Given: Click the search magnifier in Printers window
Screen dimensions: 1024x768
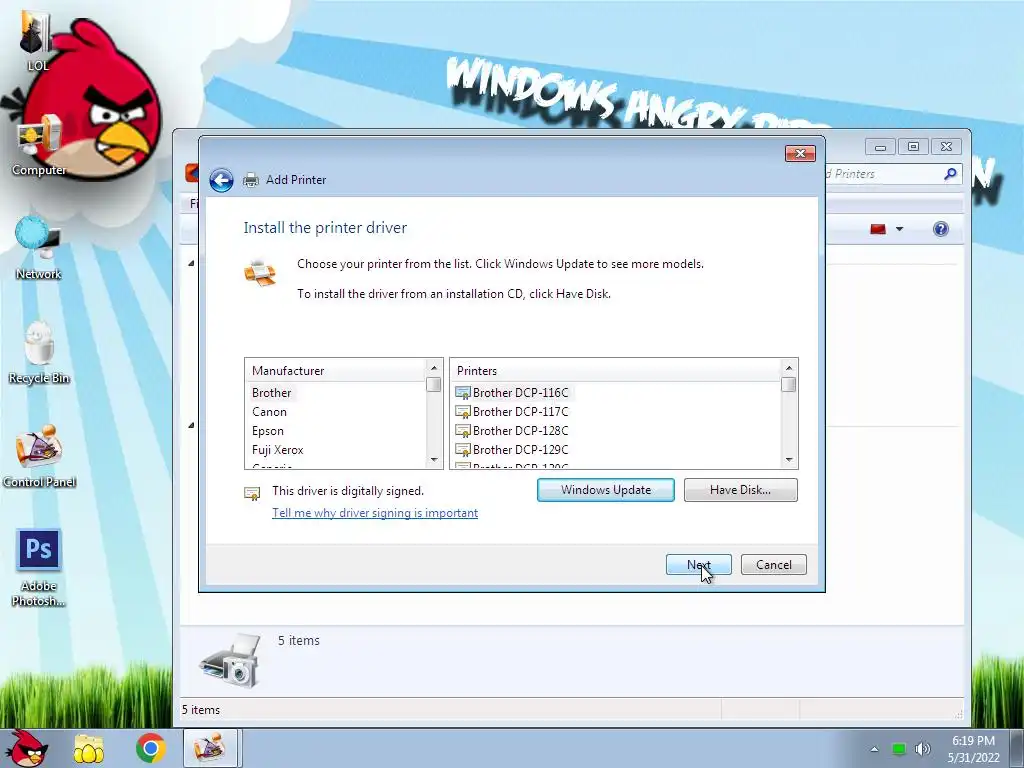Looking at the screenshot, I should point(950,174).
